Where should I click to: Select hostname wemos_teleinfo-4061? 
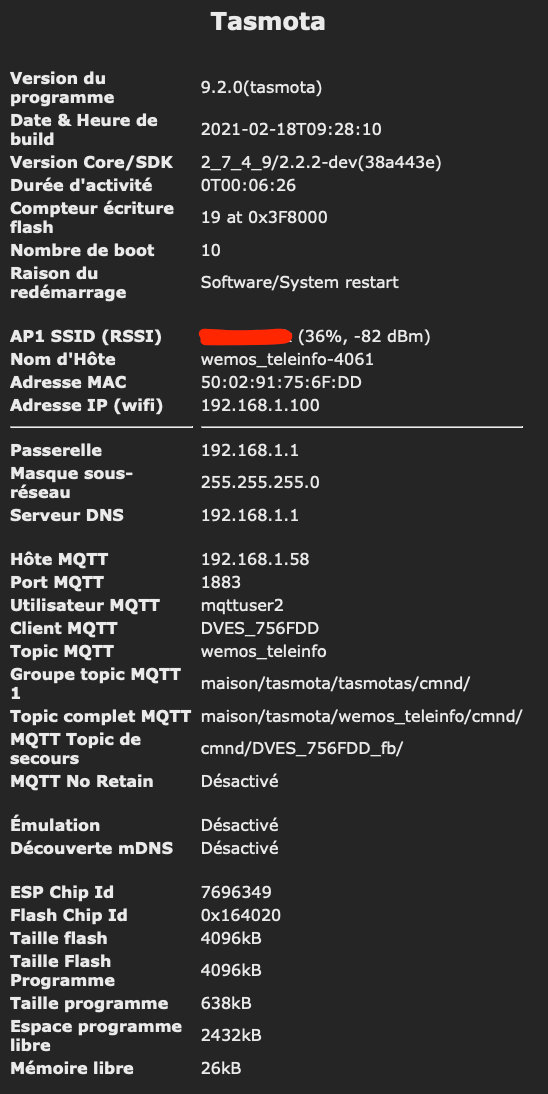click(x=288, y=359)
